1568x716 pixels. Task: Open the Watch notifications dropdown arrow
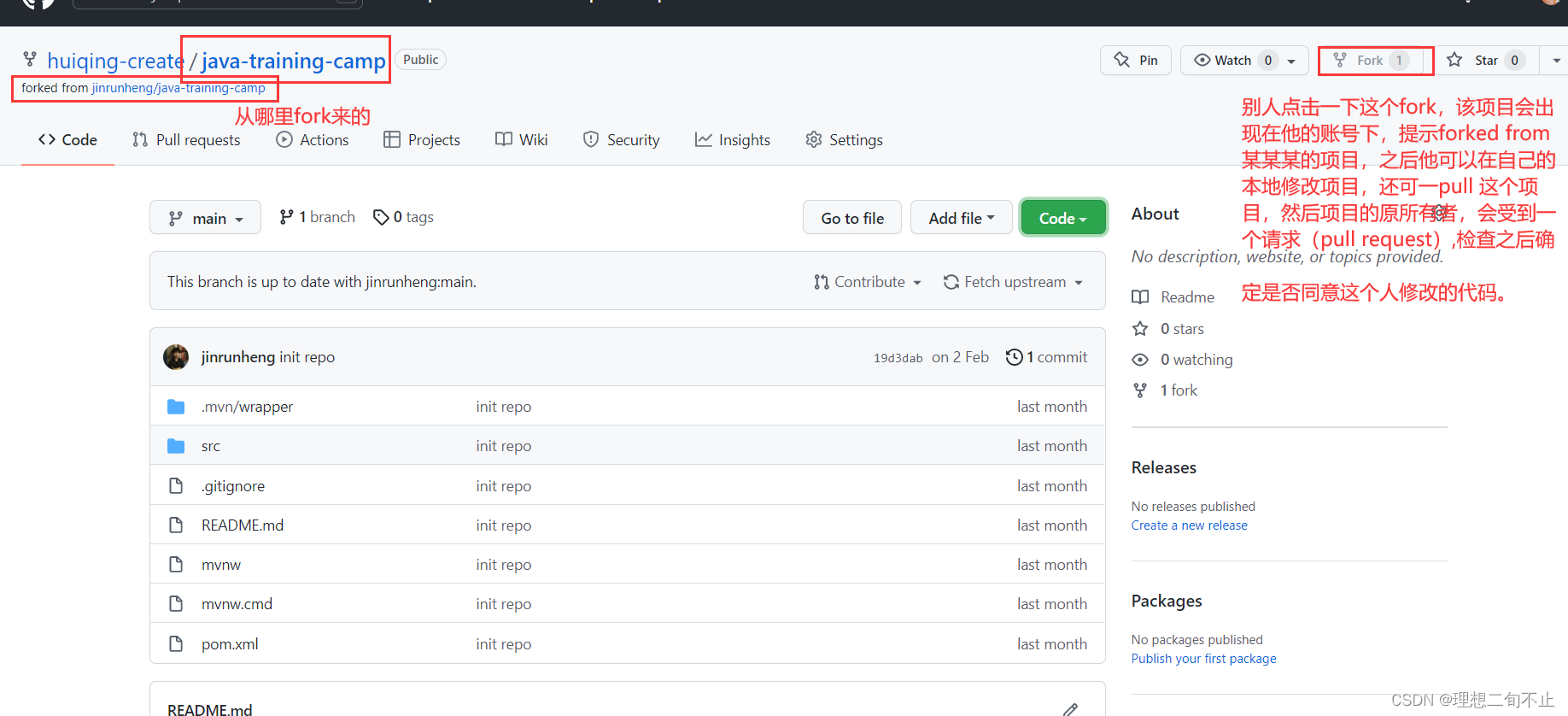click(x=1291, y=61)
